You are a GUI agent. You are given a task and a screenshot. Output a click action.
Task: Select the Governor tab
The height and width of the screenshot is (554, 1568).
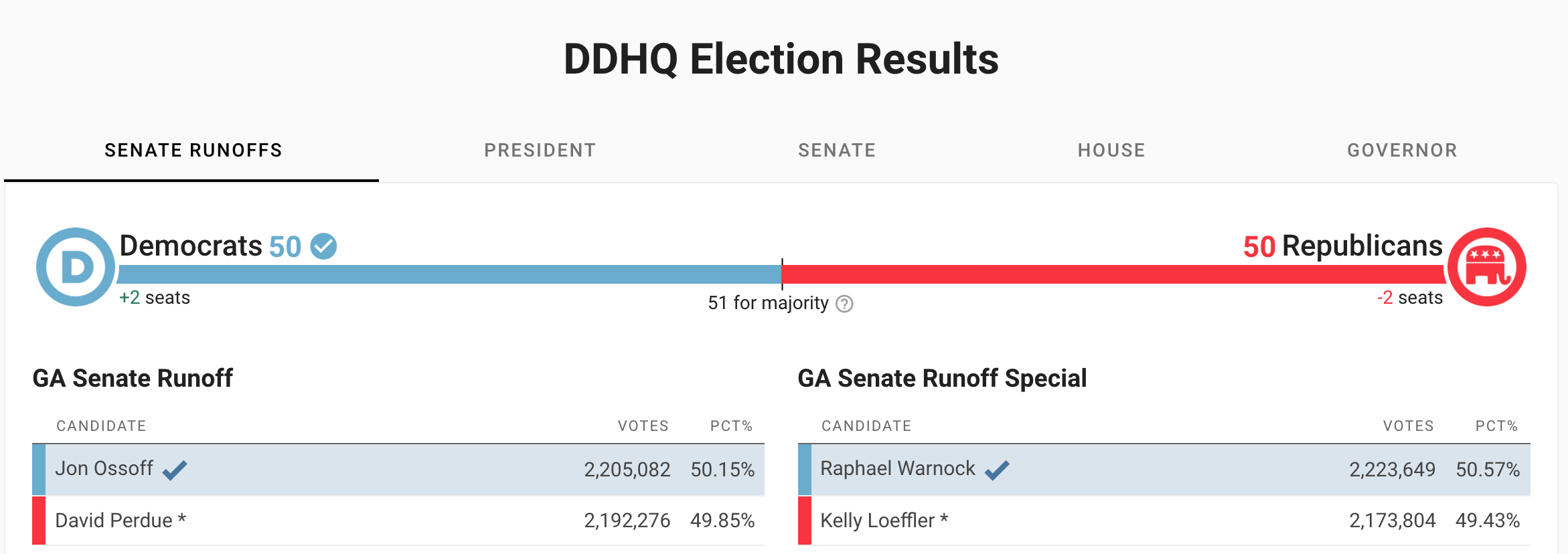point(1403,151)
